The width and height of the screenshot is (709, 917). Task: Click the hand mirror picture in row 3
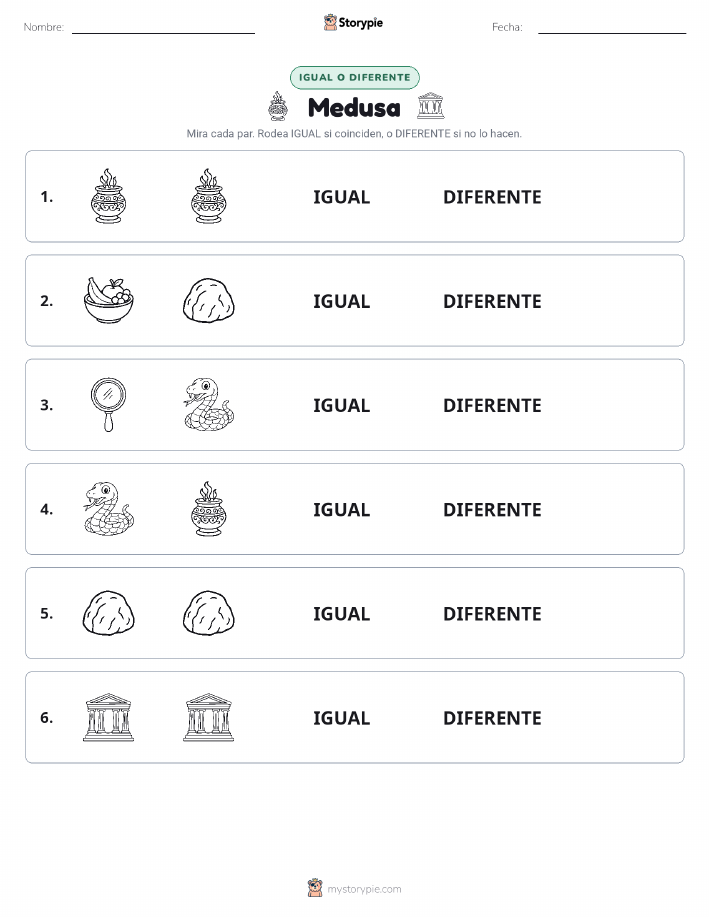(x=108, y=405)
